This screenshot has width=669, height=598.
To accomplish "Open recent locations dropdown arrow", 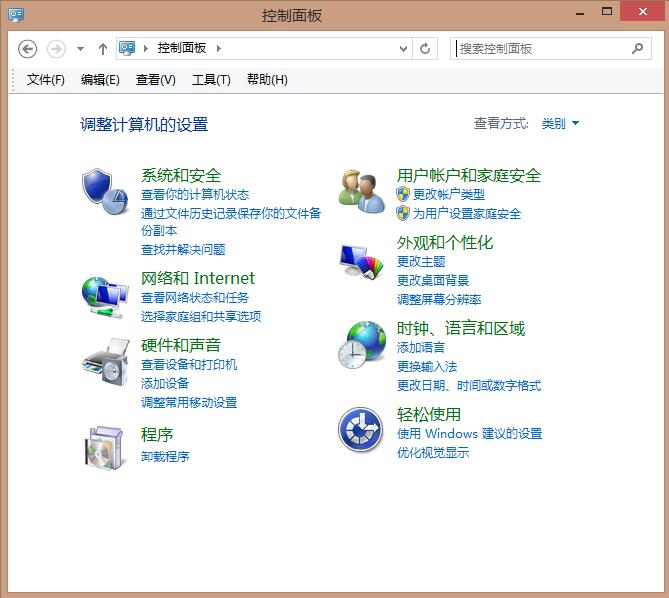I will [x=80, y=49].
